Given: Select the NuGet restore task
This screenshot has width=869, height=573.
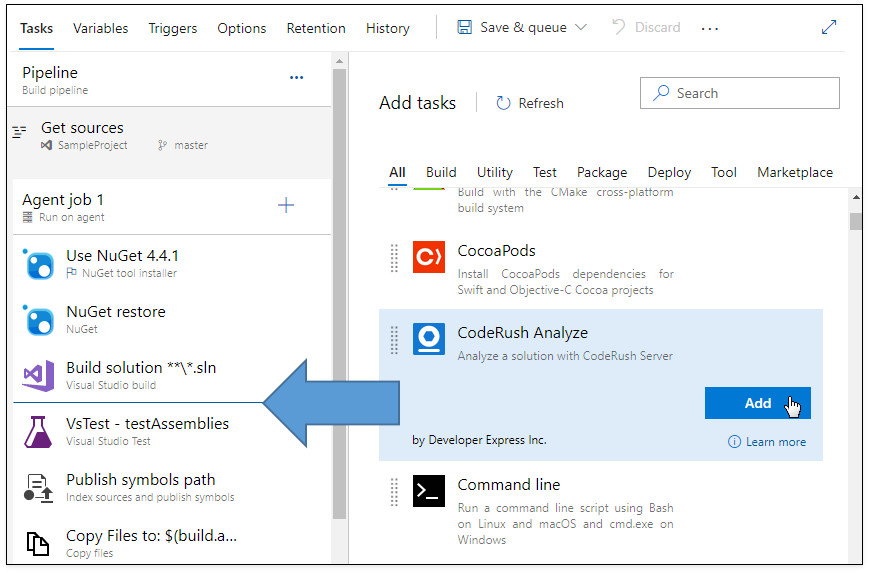Looking at the screenshot, I should [x=171, y=319].
